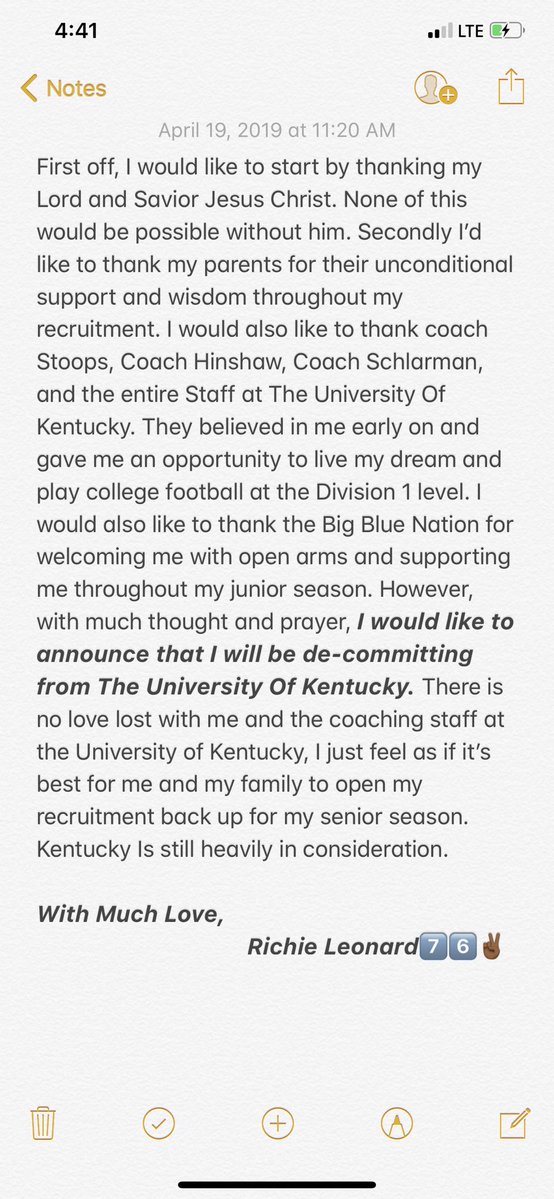Tap the bold de-committing announcement text

coord(275,654)
